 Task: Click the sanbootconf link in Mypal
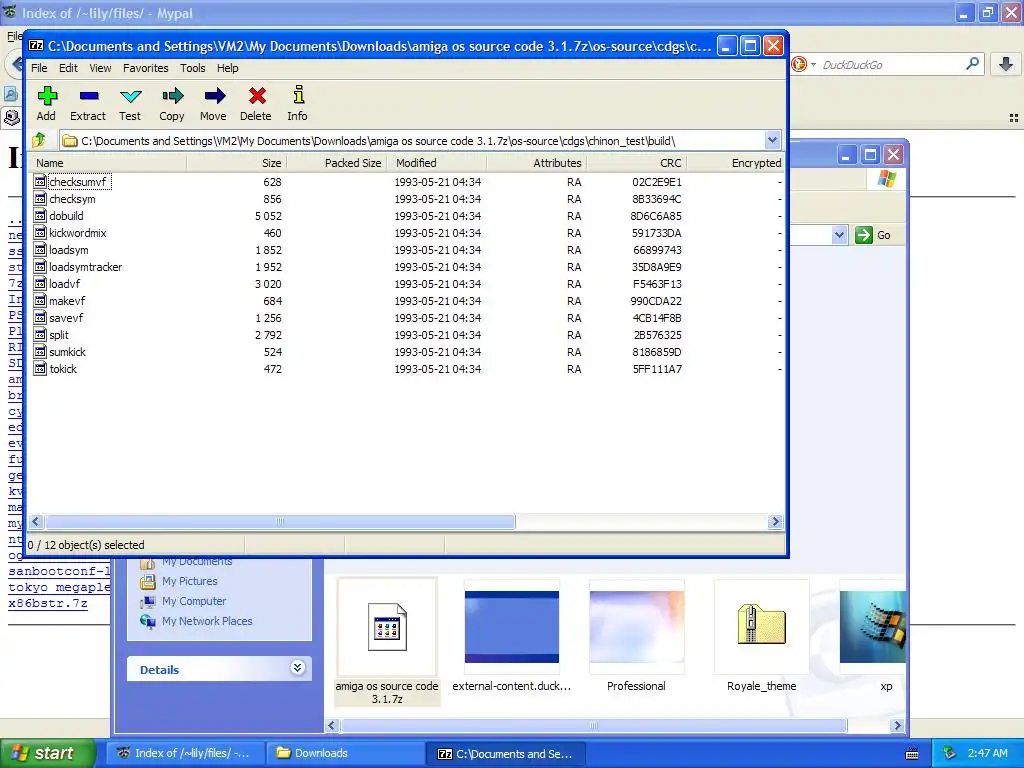[x=59, y=571]
